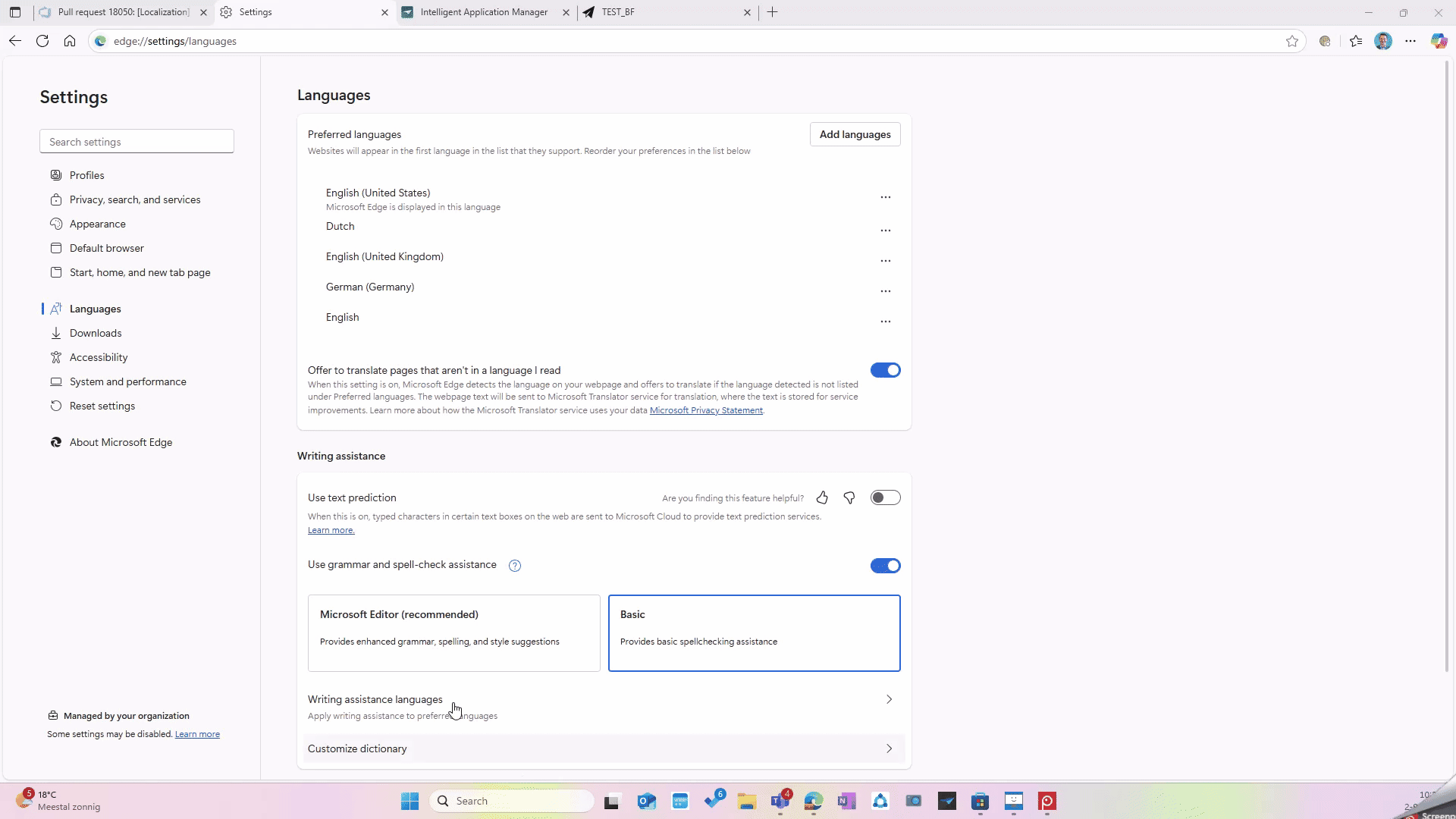The height and width of the screenshot is (819, 1456).
Task: Enable the Use text prediction toggle
Action: point(885,497)
